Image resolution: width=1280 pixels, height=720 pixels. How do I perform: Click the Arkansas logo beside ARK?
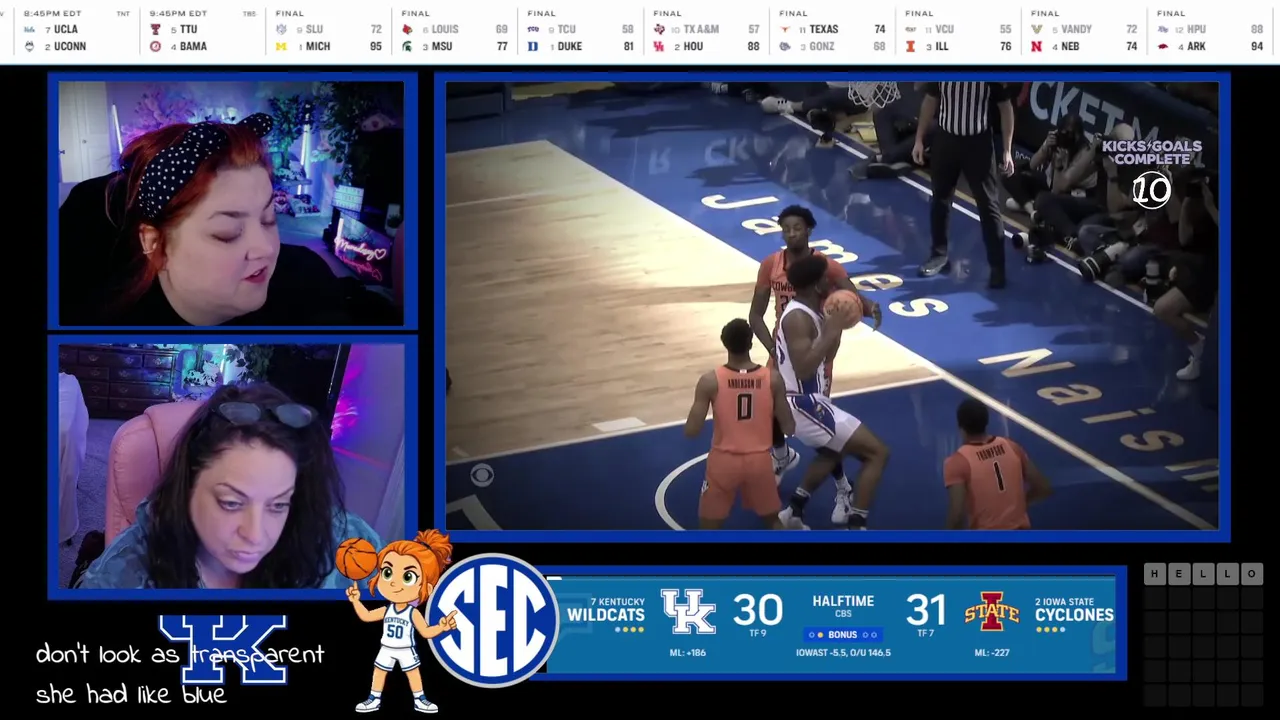pyautogui.click(x=1163, y=46)
